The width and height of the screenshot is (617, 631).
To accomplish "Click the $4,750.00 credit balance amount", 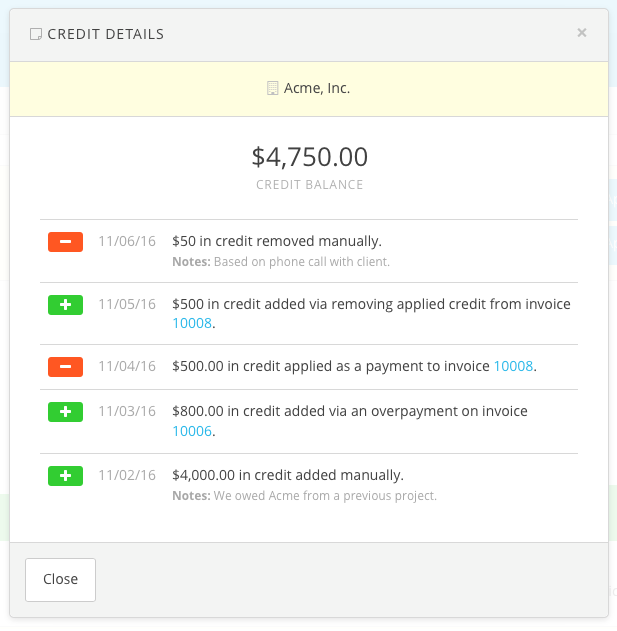I will [x=310, y=157].
